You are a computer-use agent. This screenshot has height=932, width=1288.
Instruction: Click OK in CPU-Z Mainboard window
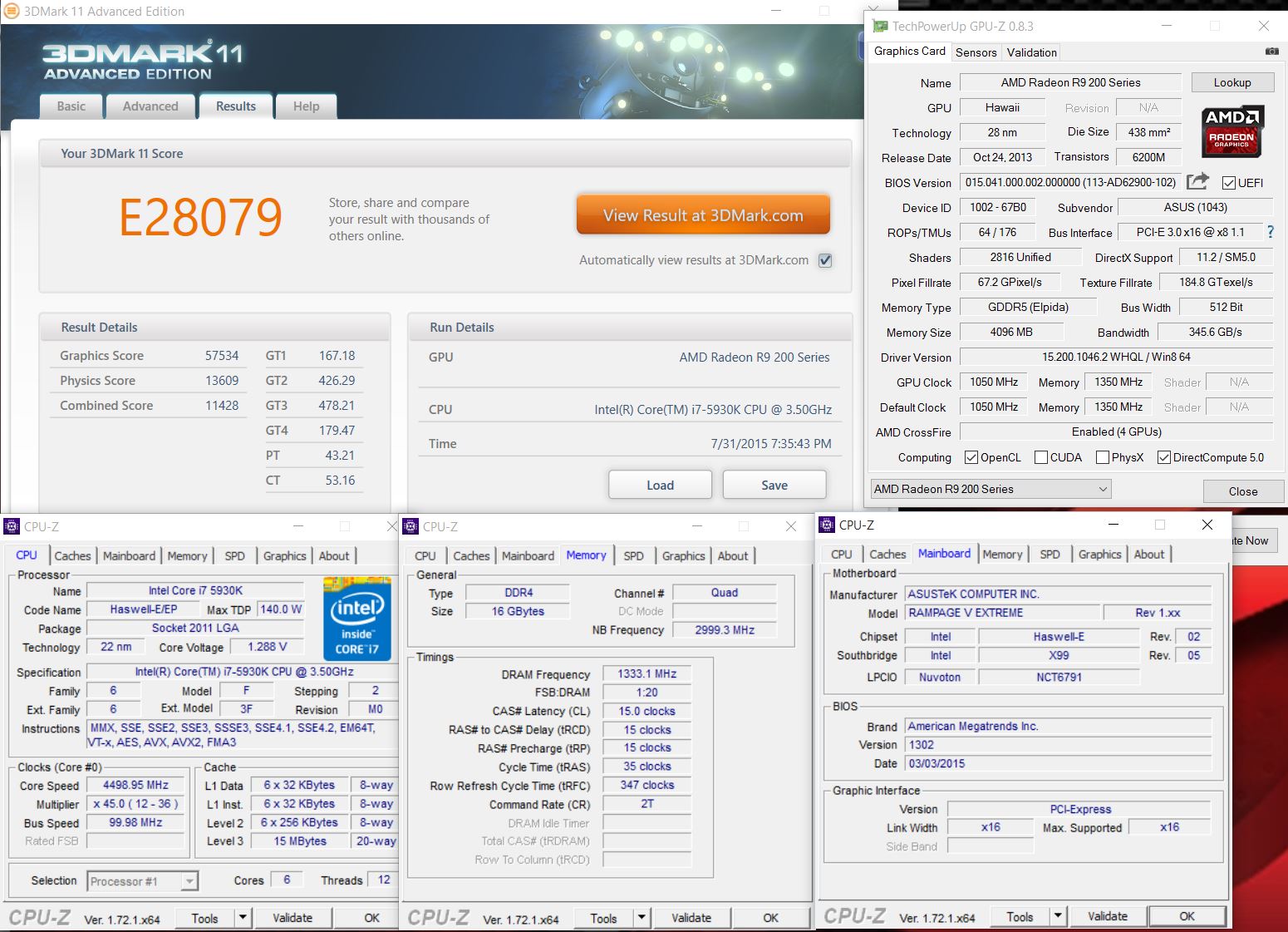1187,916
